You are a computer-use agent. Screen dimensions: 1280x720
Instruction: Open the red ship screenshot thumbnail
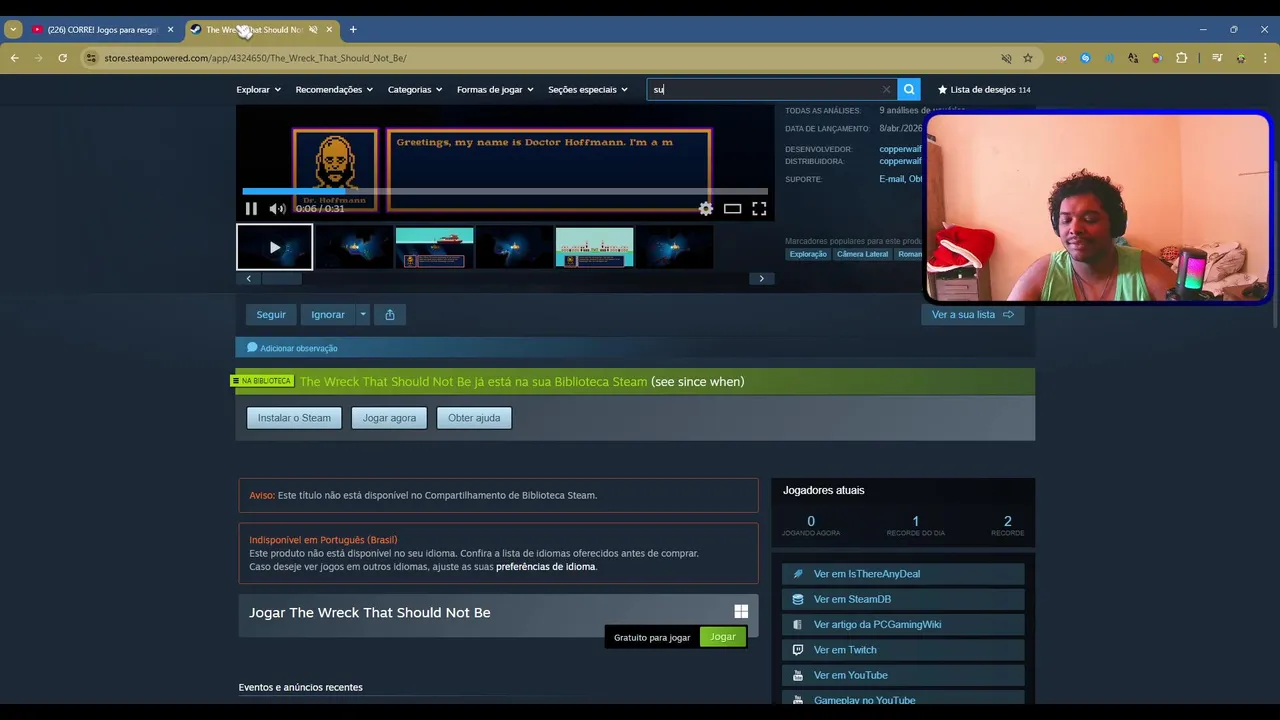point(434,247)
